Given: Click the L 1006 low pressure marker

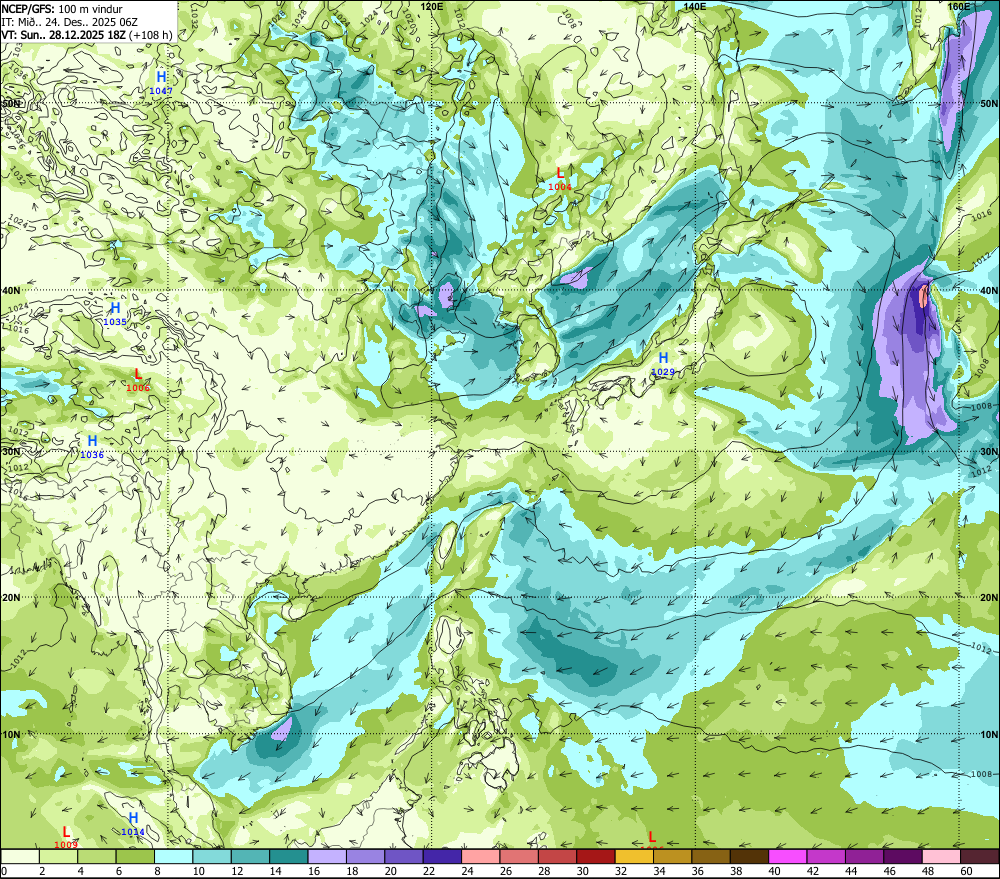Looking at the screenshot, I should [138, 381].
